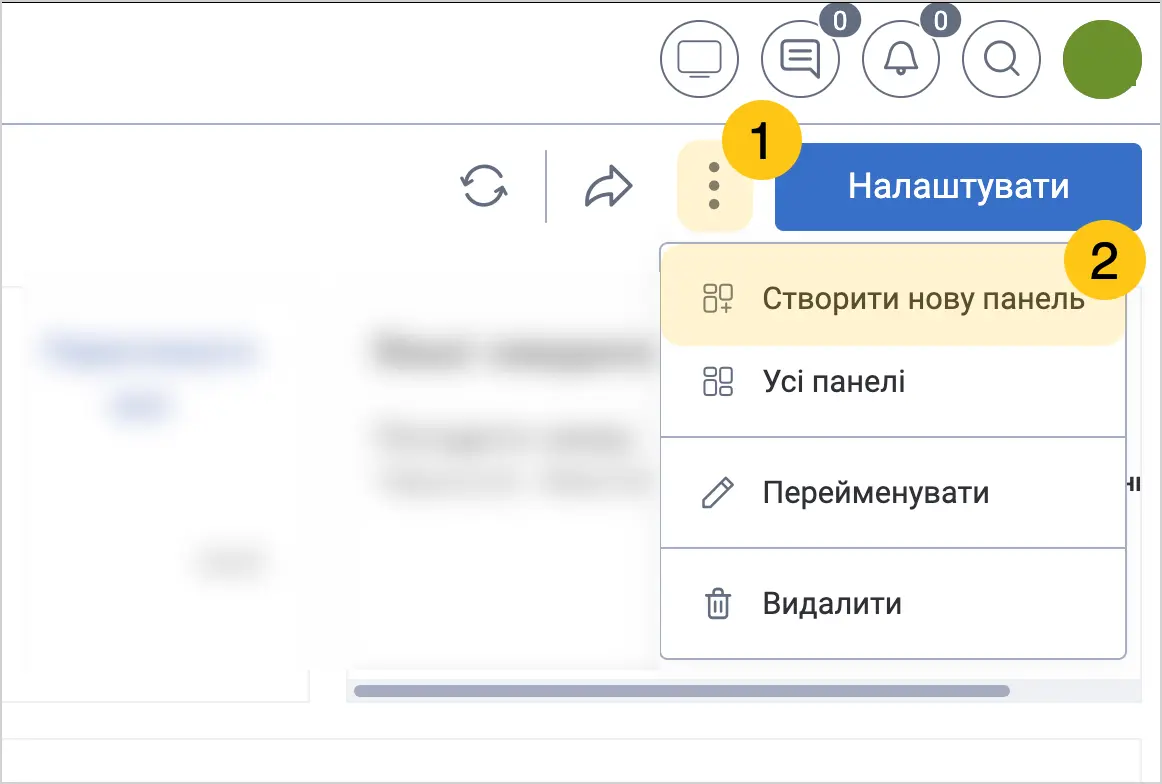Image resolution: width=1162 pixels, height=784 pixels.
Task: Open the green user avatar
Action: [x=1102, y=59]
